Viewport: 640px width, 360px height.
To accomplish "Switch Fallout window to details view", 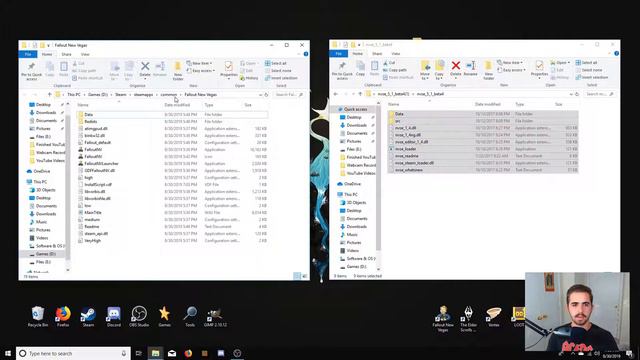I will [297, 276].
